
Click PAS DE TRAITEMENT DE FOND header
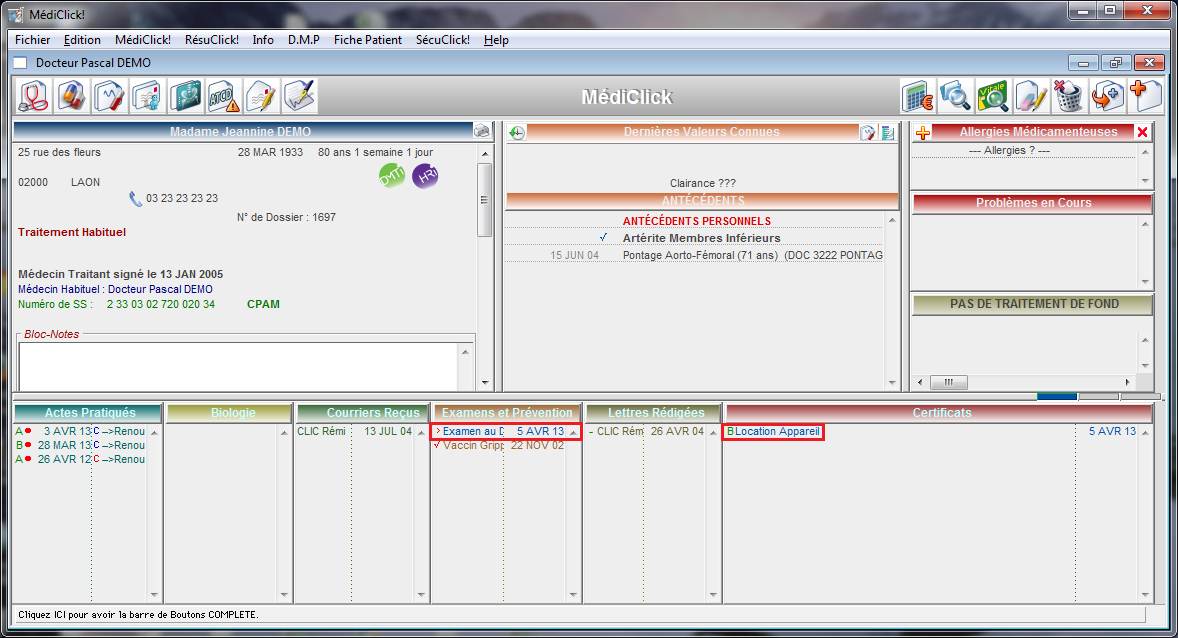(x=1033, y=304)
